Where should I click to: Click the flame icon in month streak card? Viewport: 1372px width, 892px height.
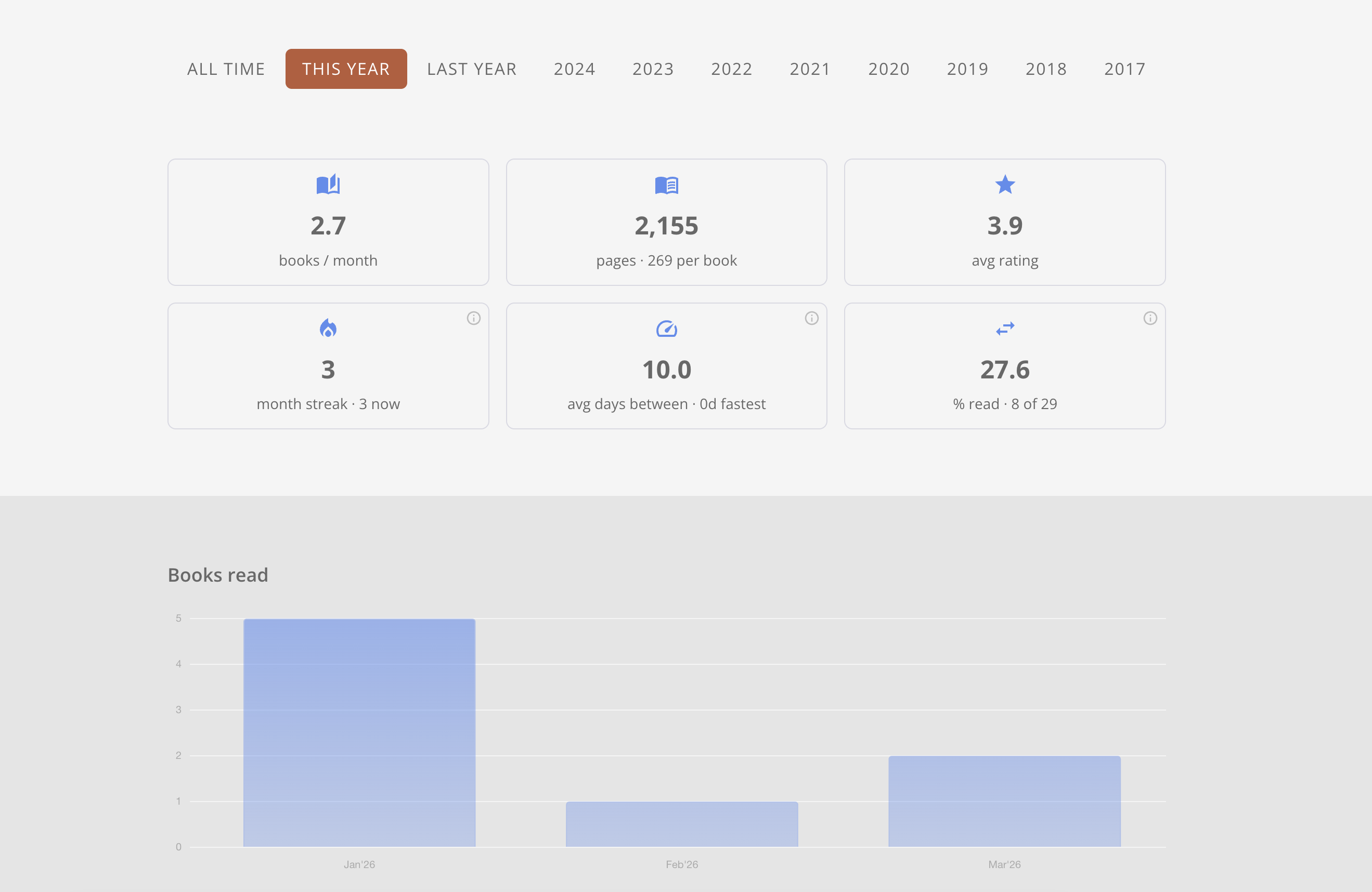(x=328, y=328)
